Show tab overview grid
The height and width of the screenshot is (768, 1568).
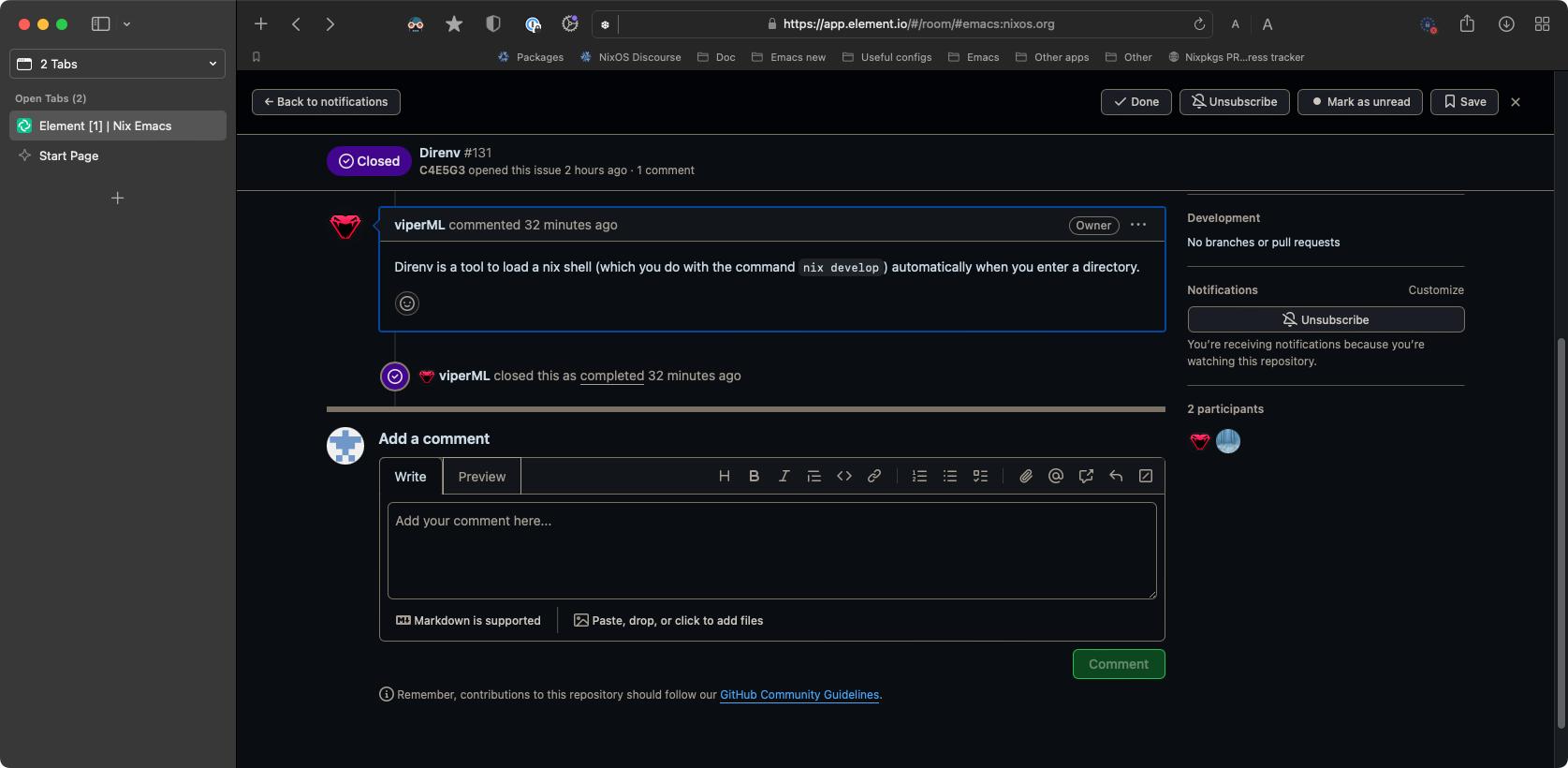(1542, 24)
